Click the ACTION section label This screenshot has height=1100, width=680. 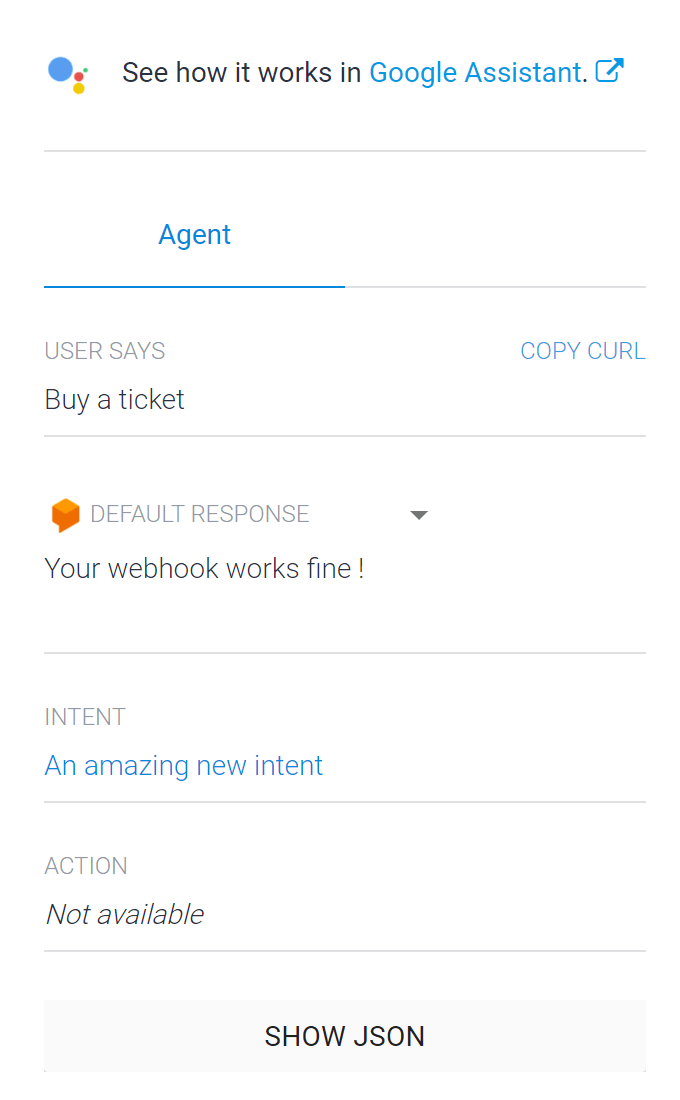tap(86, 866)
